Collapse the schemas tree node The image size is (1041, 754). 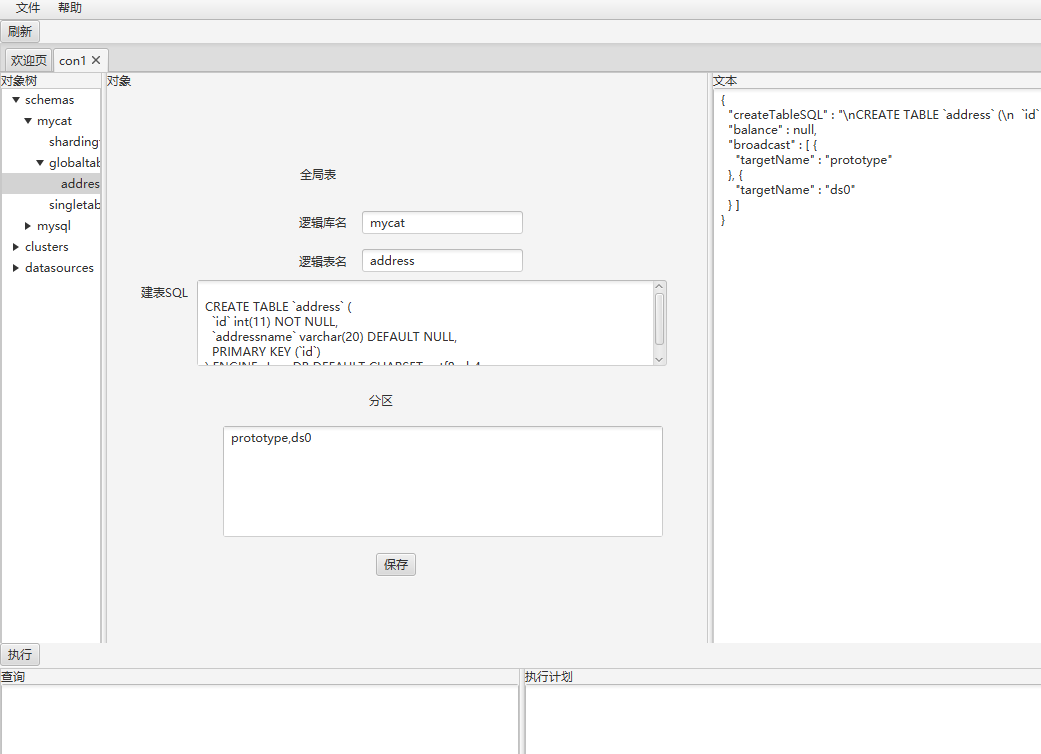(x=16, y=100)
